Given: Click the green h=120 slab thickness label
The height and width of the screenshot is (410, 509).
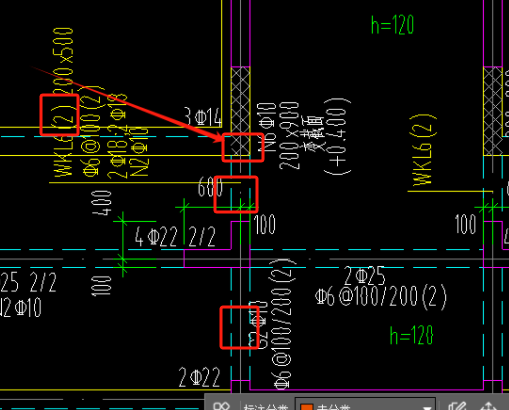Looking at the screenshot, I should point(392,25).
